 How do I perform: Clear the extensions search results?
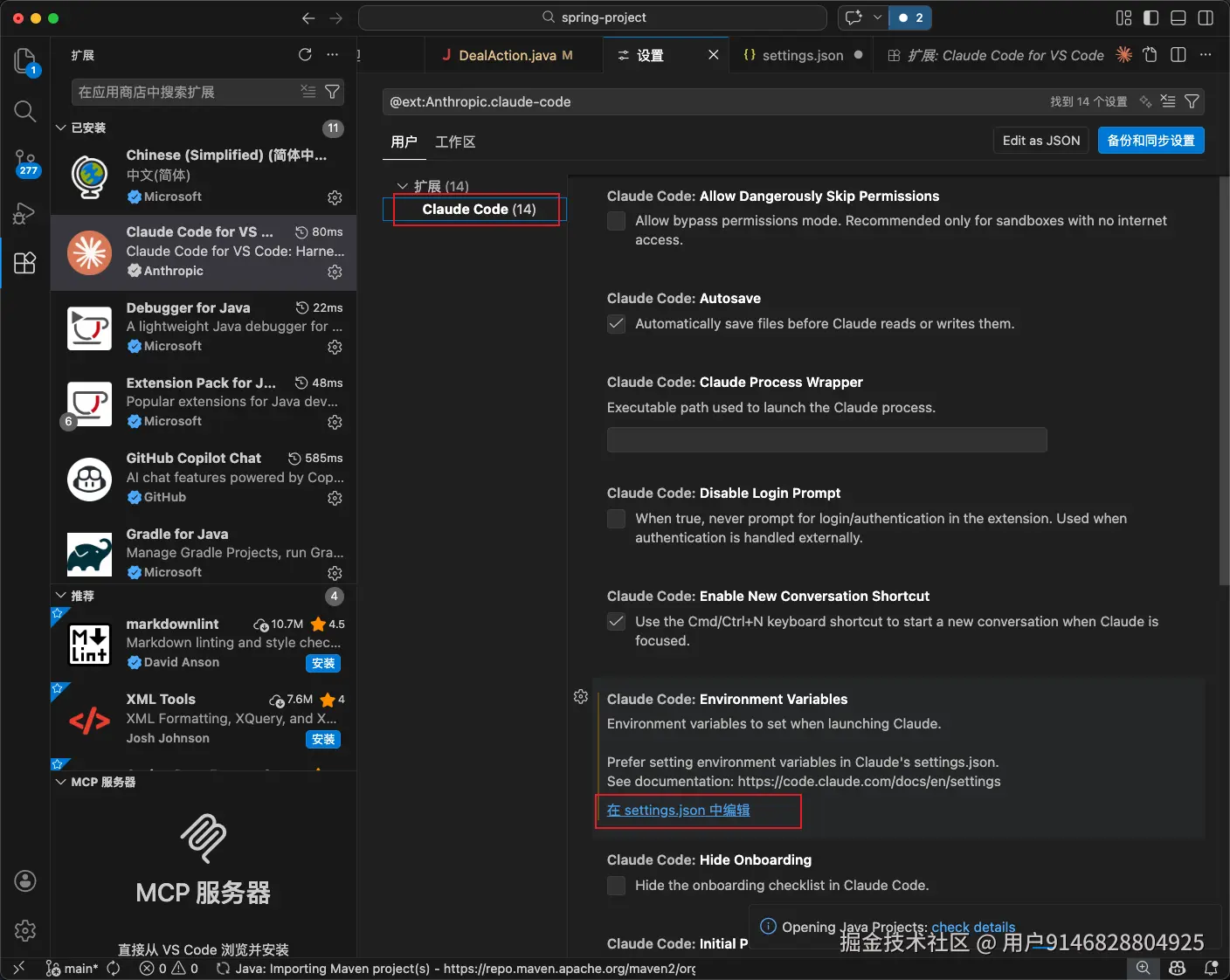pos(308,92)
